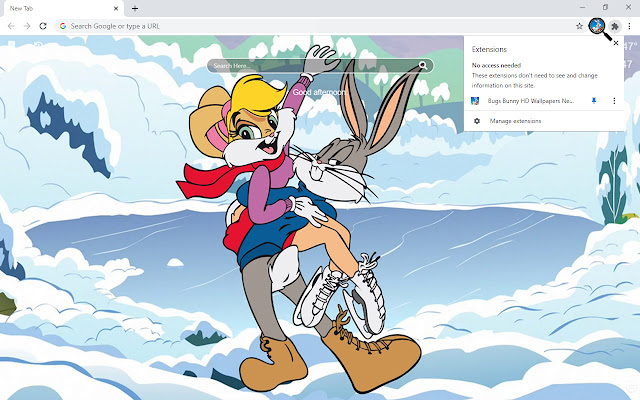Click the browser forward arrow

click(27, 26)
